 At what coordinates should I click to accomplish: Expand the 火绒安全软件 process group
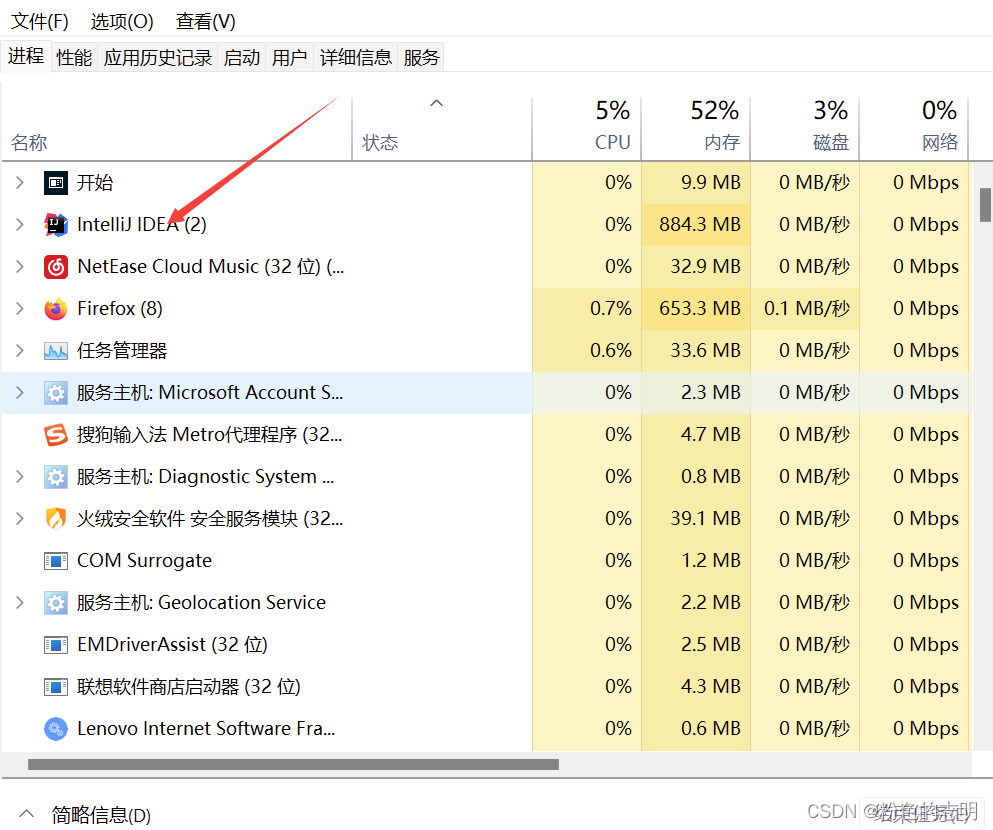click(20, 519)
